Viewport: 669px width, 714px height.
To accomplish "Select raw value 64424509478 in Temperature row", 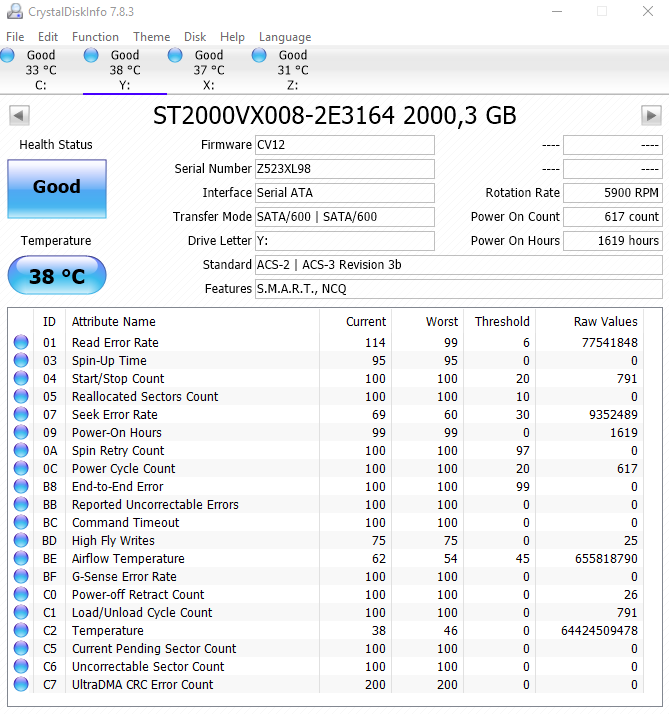I will [x=599, y=630].
